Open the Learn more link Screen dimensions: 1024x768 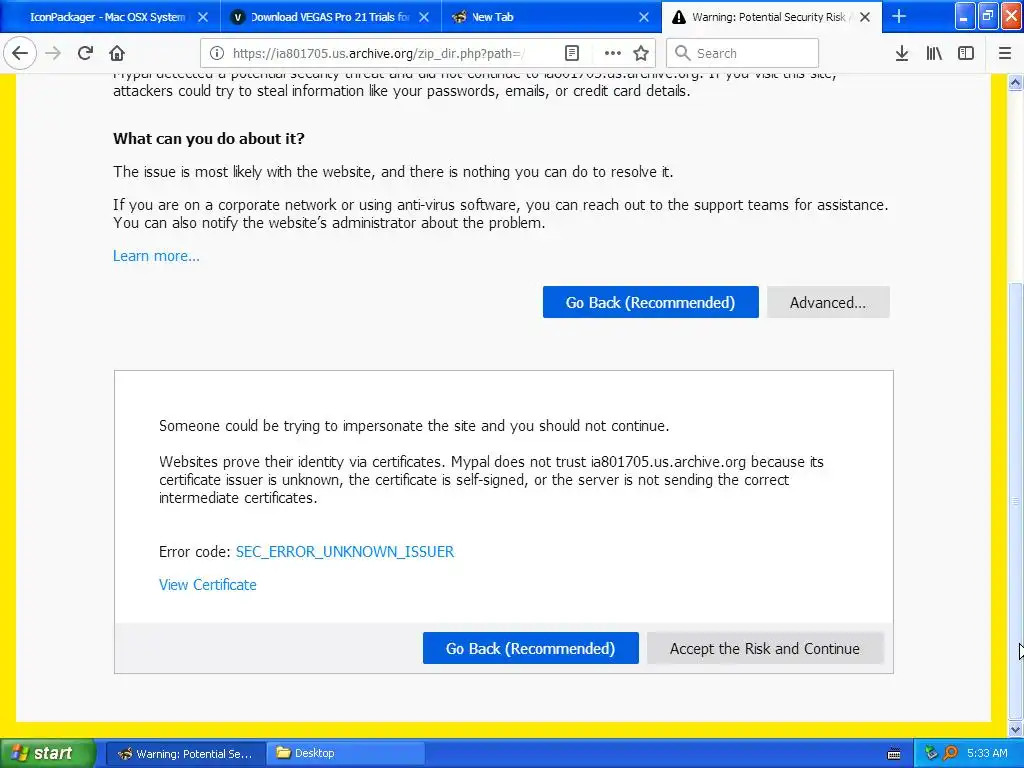click(x=156, y=255)
